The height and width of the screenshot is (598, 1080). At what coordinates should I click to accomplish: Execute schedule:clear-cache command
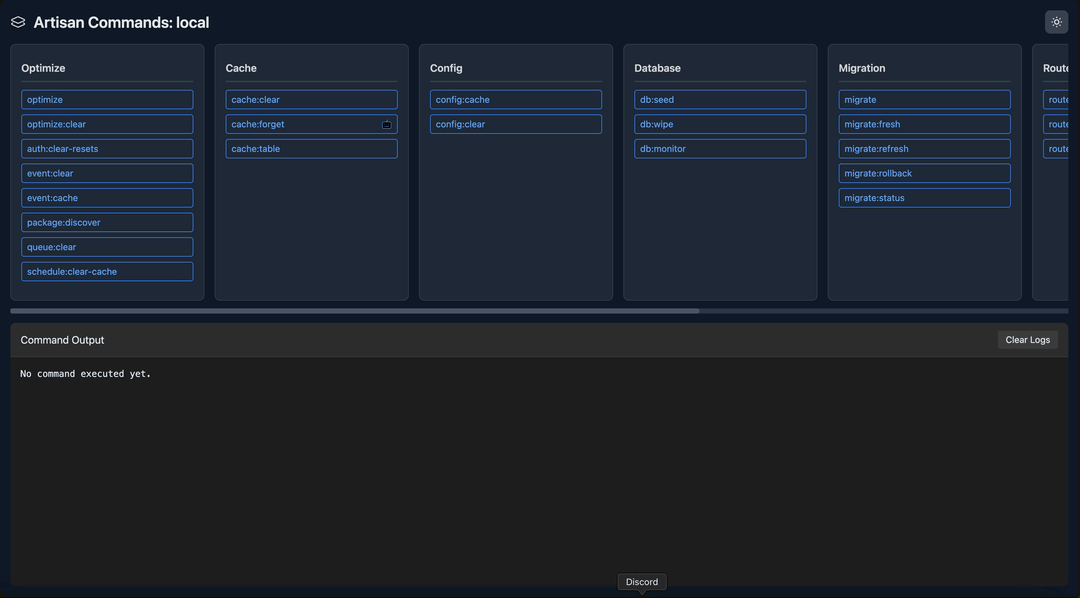pos(107,272)
